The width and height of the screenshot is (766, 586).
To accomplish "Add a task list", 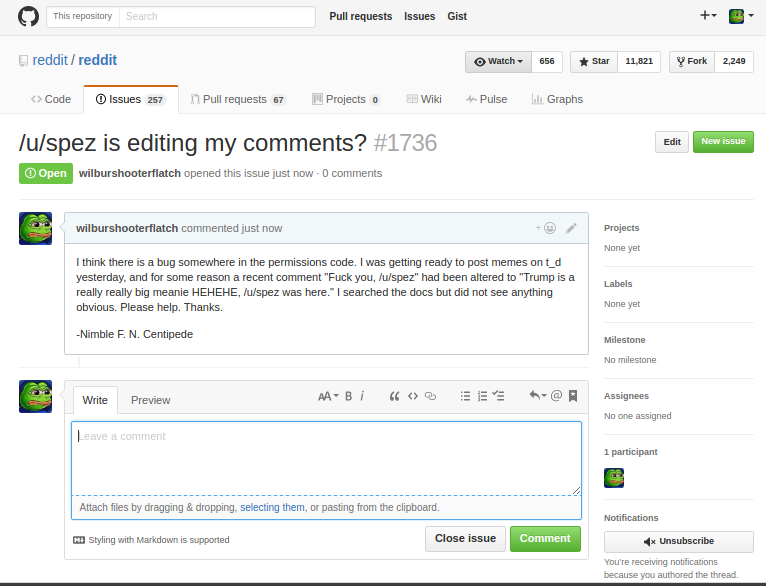I will tap(498, 396).
